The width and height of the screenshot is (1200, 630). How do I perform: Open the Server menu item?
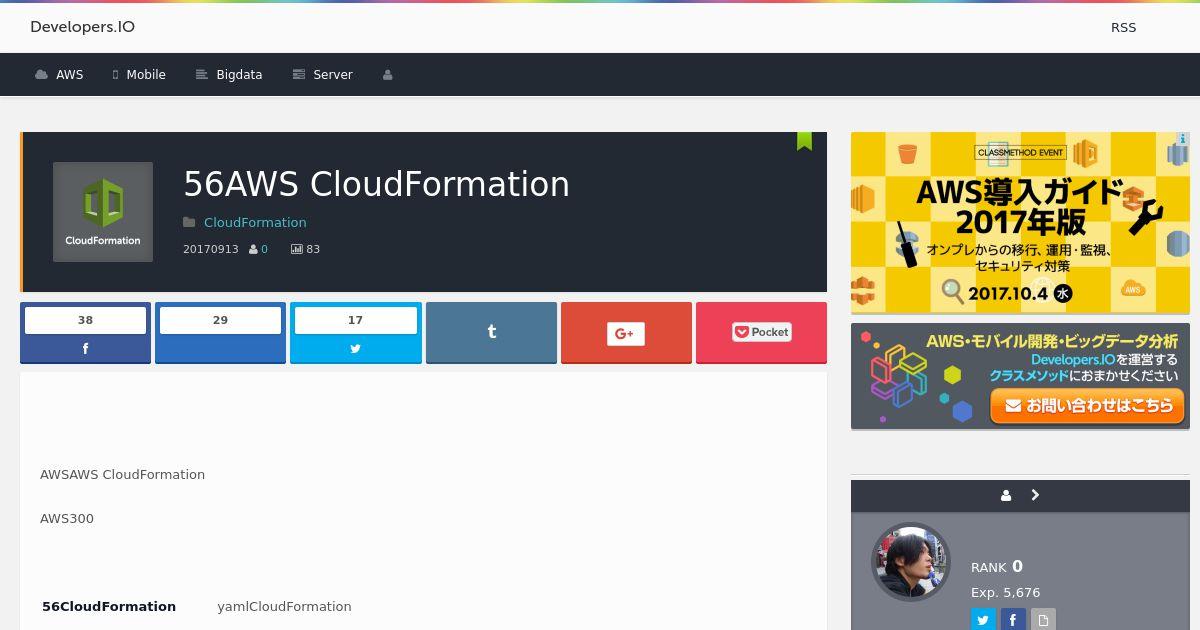[x=322, y=75]
